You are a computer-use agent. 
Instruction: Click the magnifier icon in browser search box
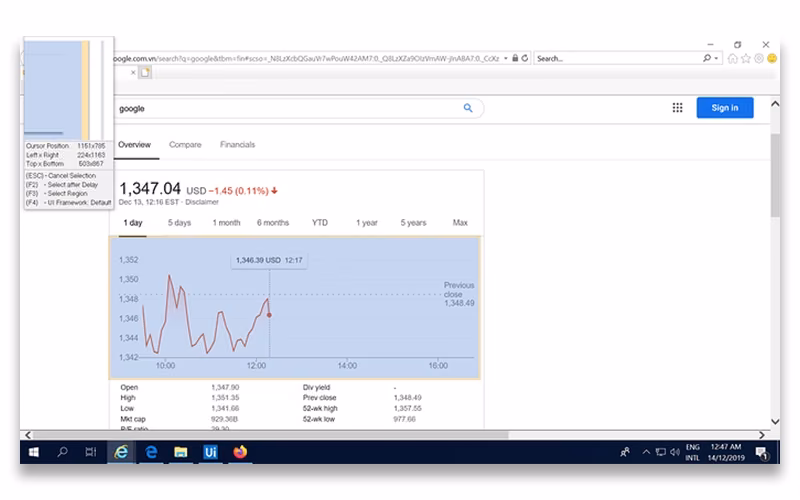pyautogui.click(x=707, y=58)
